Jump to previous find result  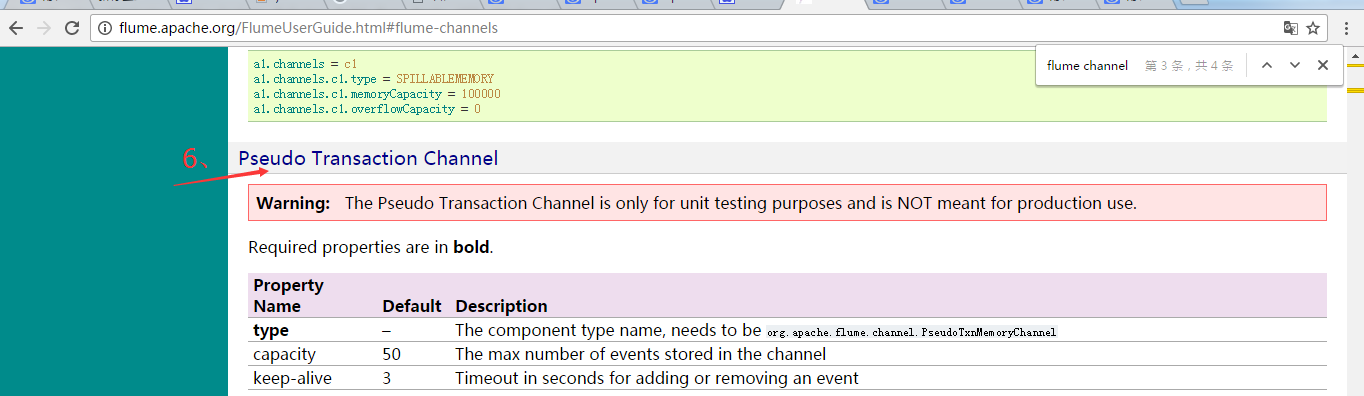1267,65
